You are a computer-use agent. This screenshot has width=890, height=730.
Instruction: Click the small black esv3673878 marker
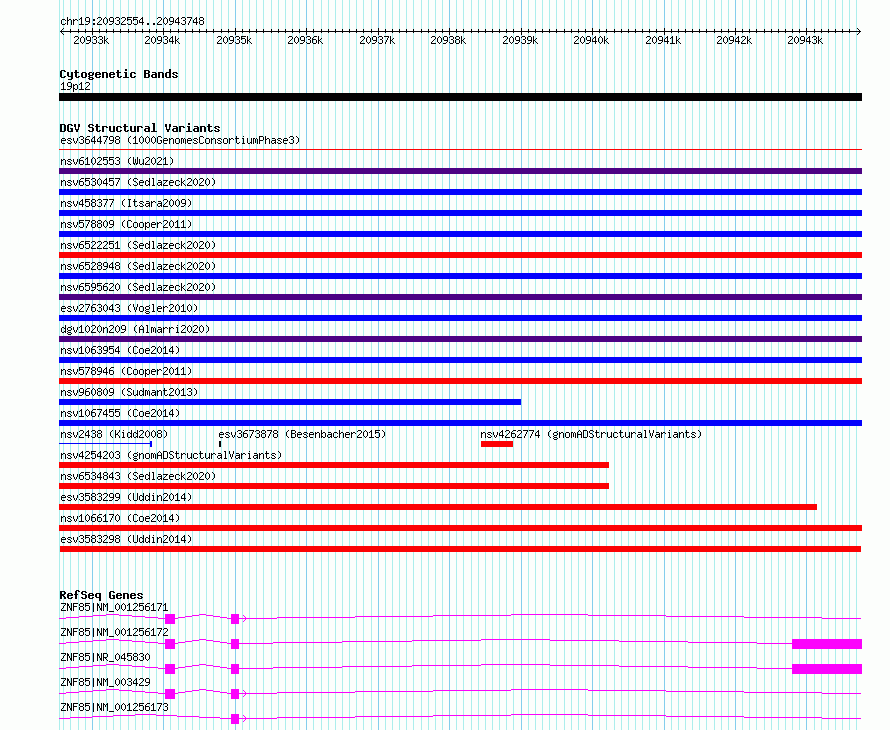coord(220,444)
